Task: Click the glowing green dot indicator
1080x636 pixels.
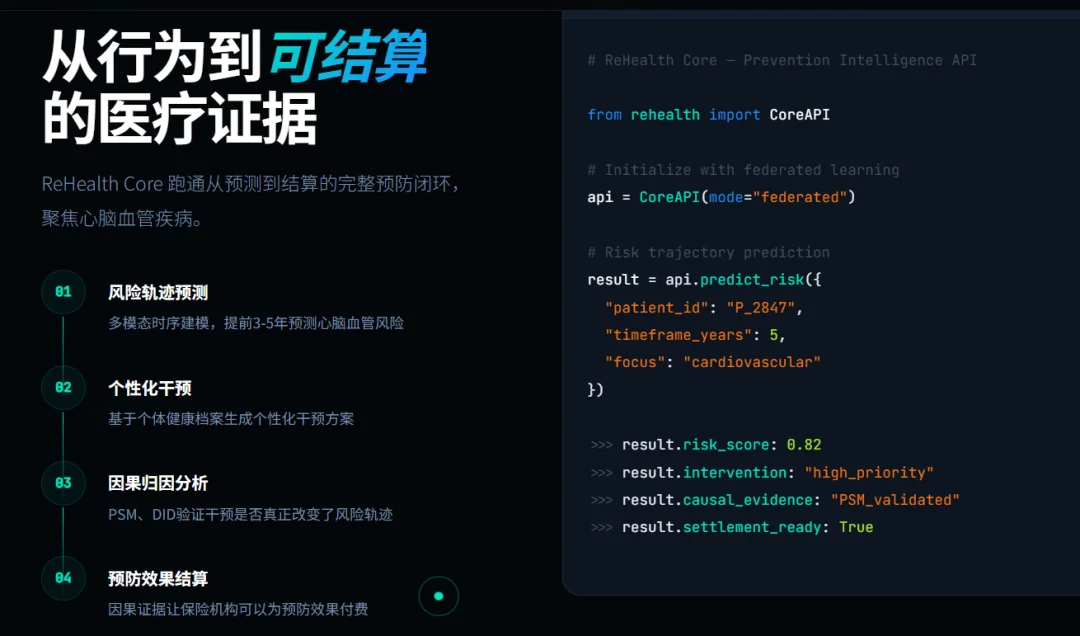Action: [438, 595]
